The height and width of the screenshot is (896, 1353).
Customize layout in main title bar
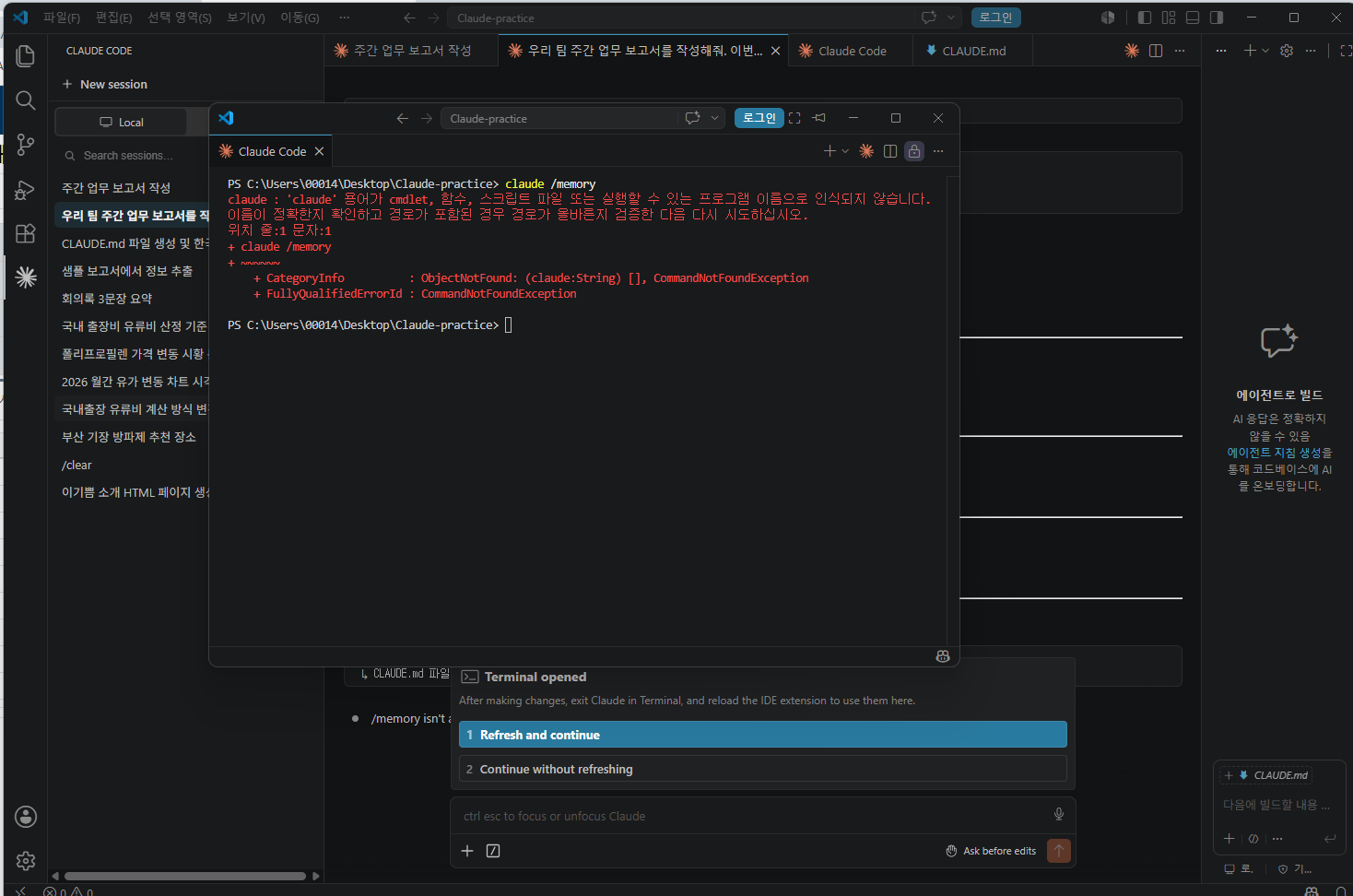point(1169,18)
